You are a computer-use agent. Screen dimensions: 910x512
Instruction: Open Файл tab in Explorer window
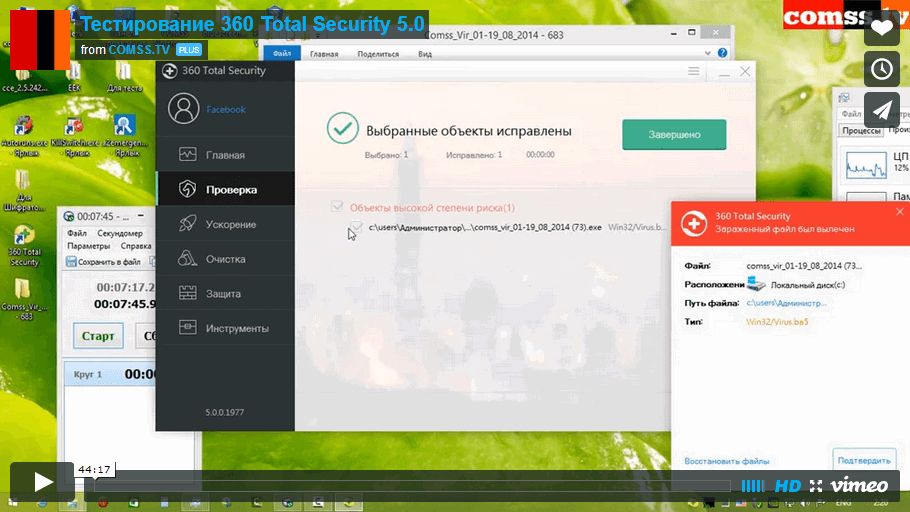[282, 53]
